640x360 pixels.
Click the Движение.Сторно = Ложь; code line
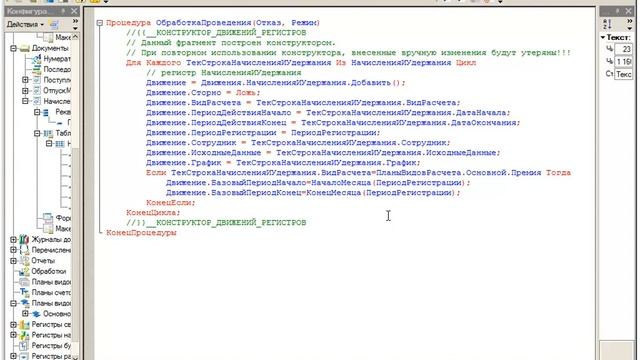tap(203, 93)
